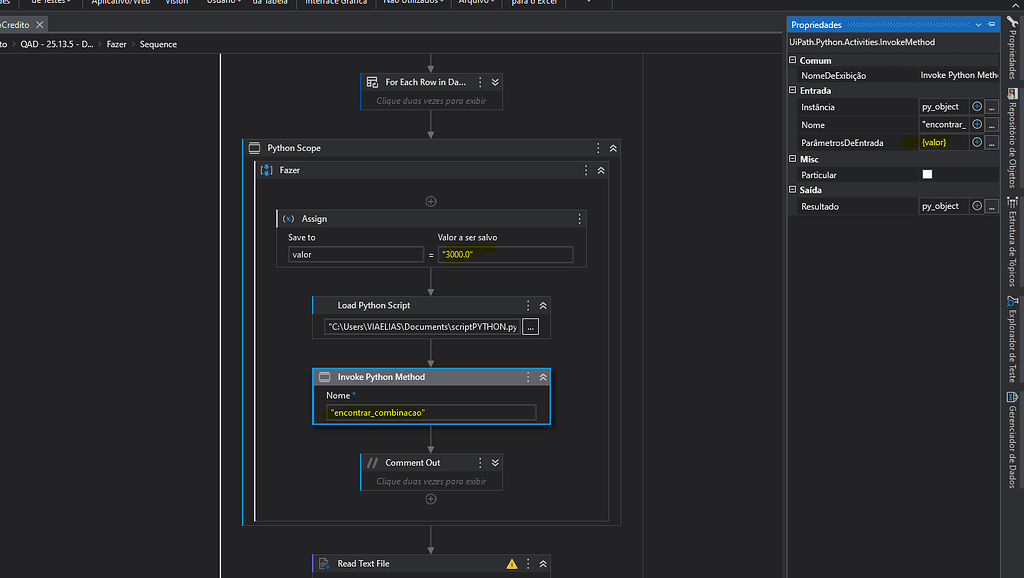Go to QAD - 25.13.5 breadcrumb
1024x578 pixels.
pyautogui.click(x=57, y=44)
